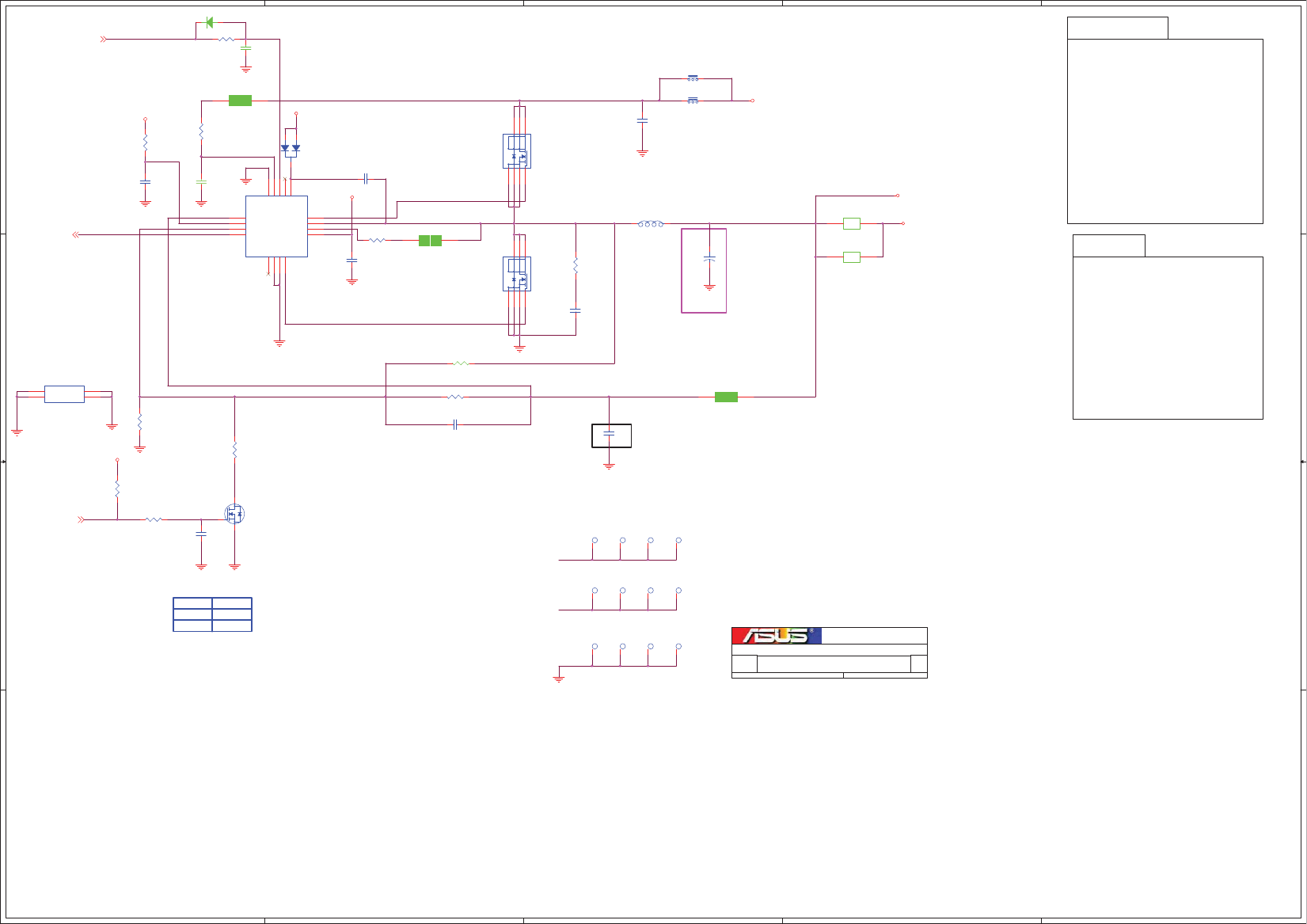Click the large blue controller IC rectangle

[x=276, y=226]
